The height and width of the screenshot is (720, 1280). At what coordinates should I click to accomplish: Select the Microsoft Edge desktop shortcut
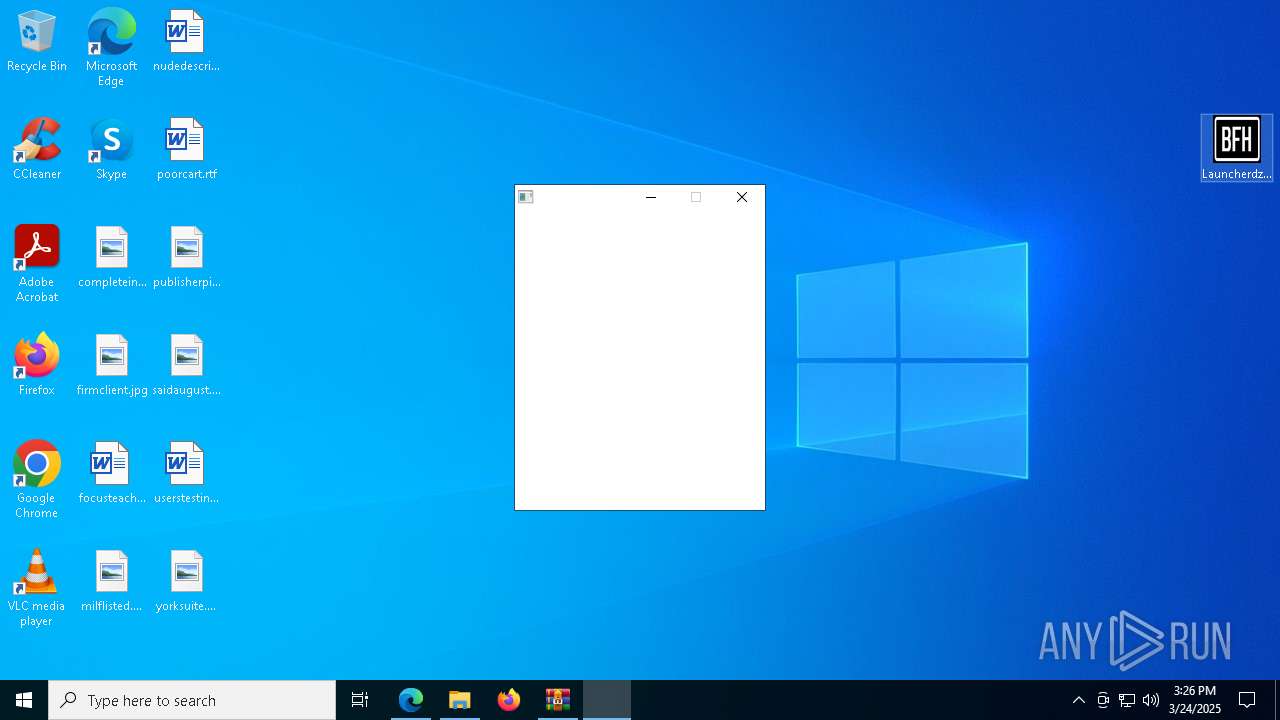click(x=111, y=48)
